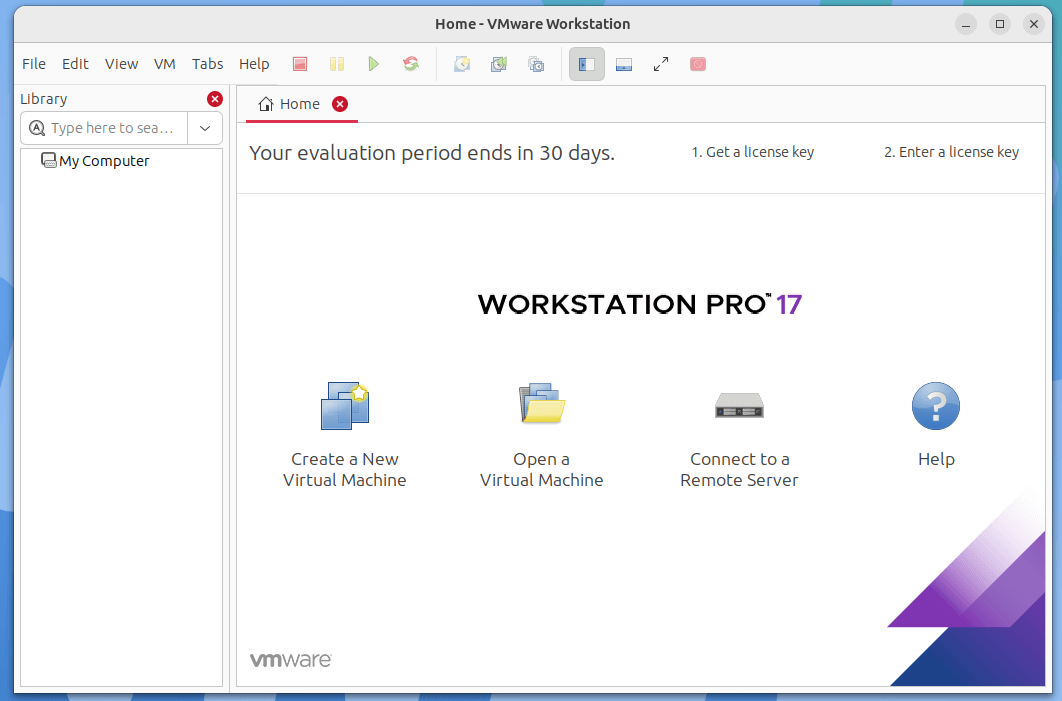Open a Virtual Machine

[x=541, y=430]
